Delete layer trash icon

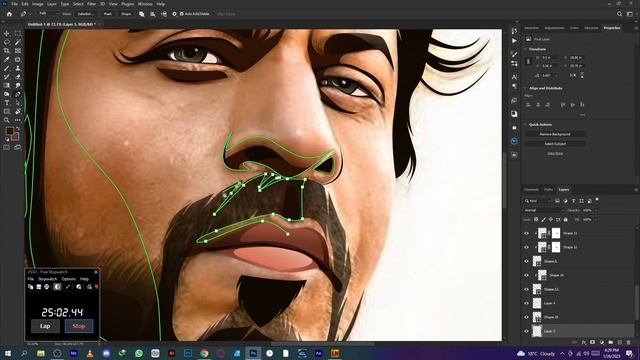click(629, 342)
